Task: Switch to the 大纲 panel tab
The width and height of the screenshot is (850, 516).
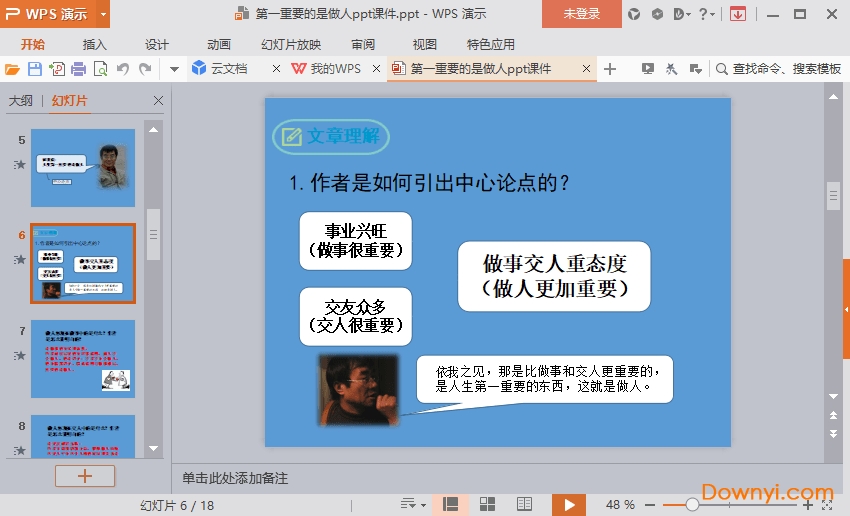Action: [21, 101]
